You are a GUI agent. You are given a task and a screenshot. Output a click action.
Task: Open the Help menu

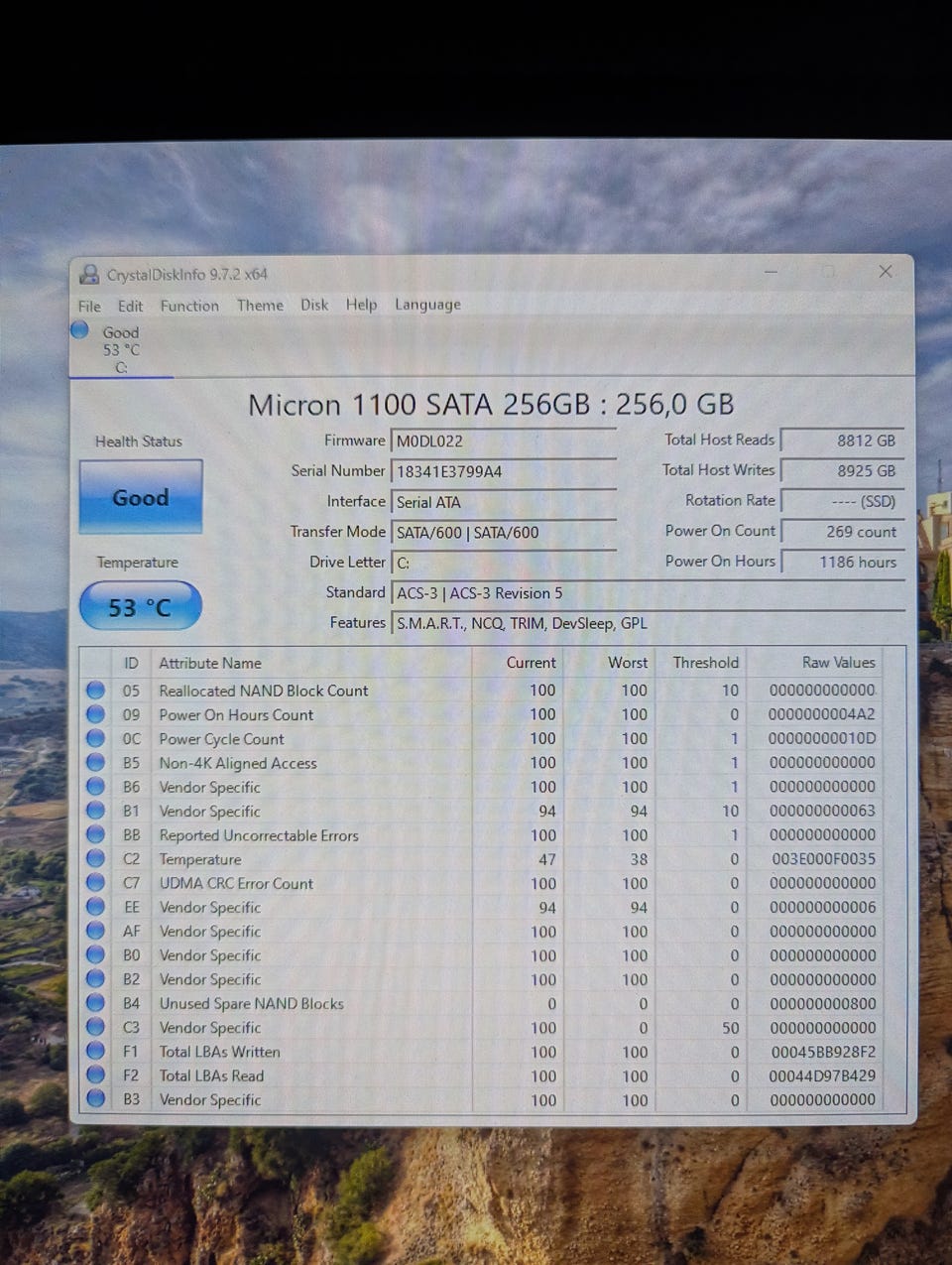point(361,305)
